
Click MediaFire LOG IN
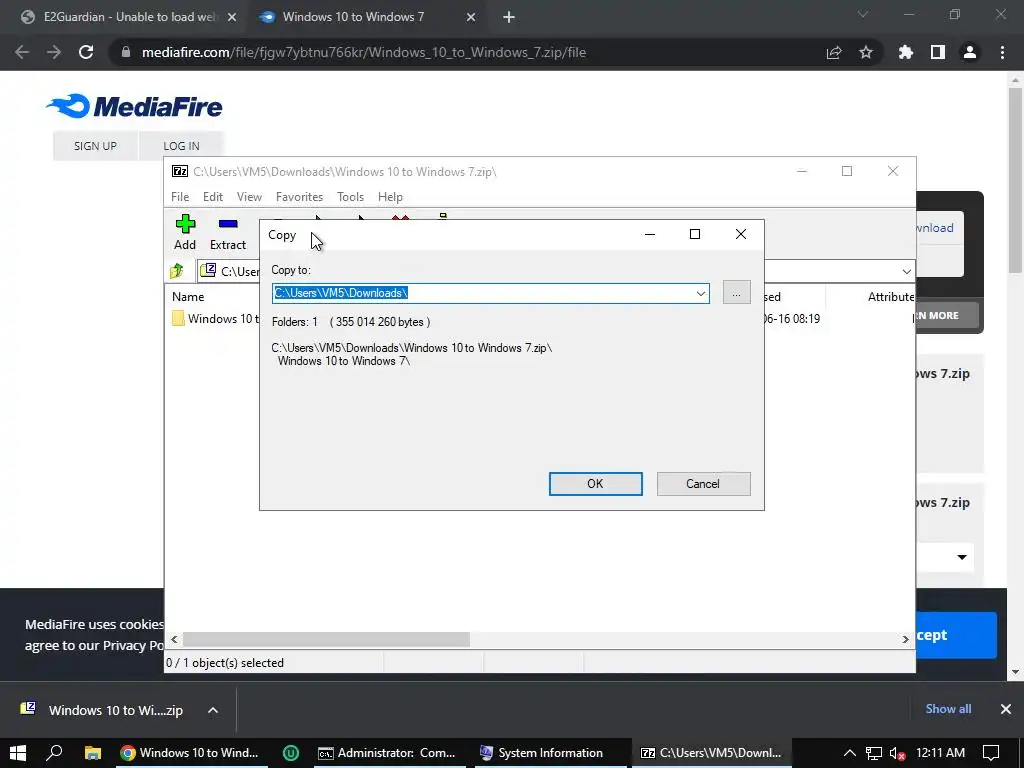coord(182,146)
